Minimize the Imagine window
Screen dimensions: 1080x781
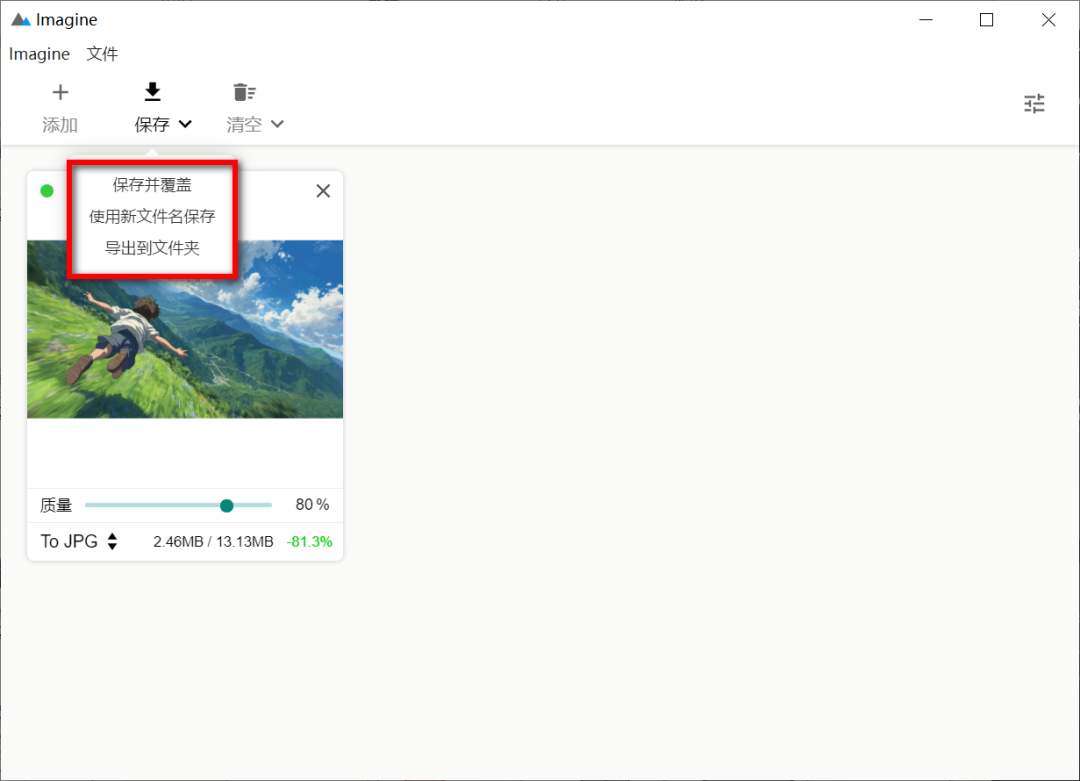click(x=926, y=20)
